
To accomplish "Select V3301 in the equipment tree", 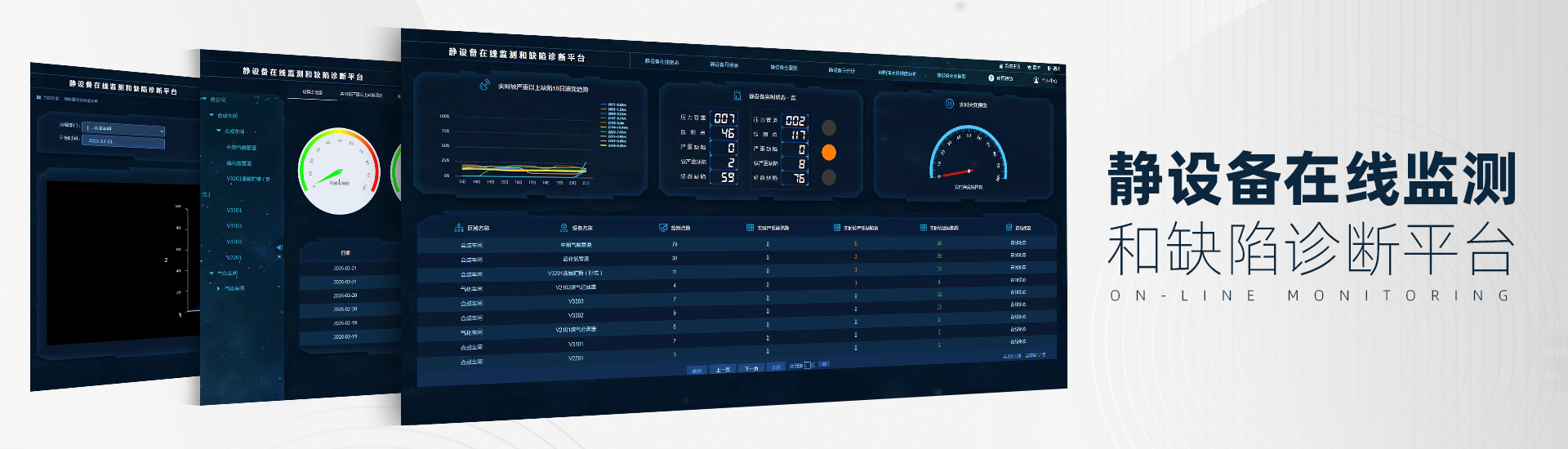I will [x=234, y=210].
